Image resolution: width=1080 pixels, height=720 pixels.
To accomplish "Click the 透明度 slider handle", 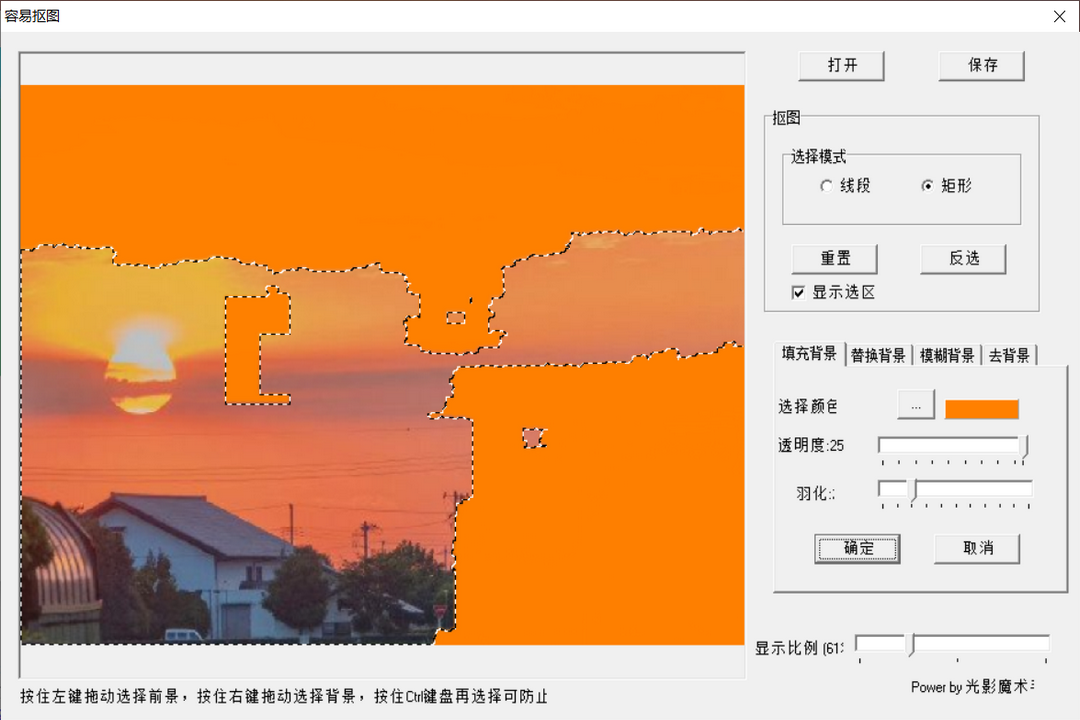I will (1021, 445).
